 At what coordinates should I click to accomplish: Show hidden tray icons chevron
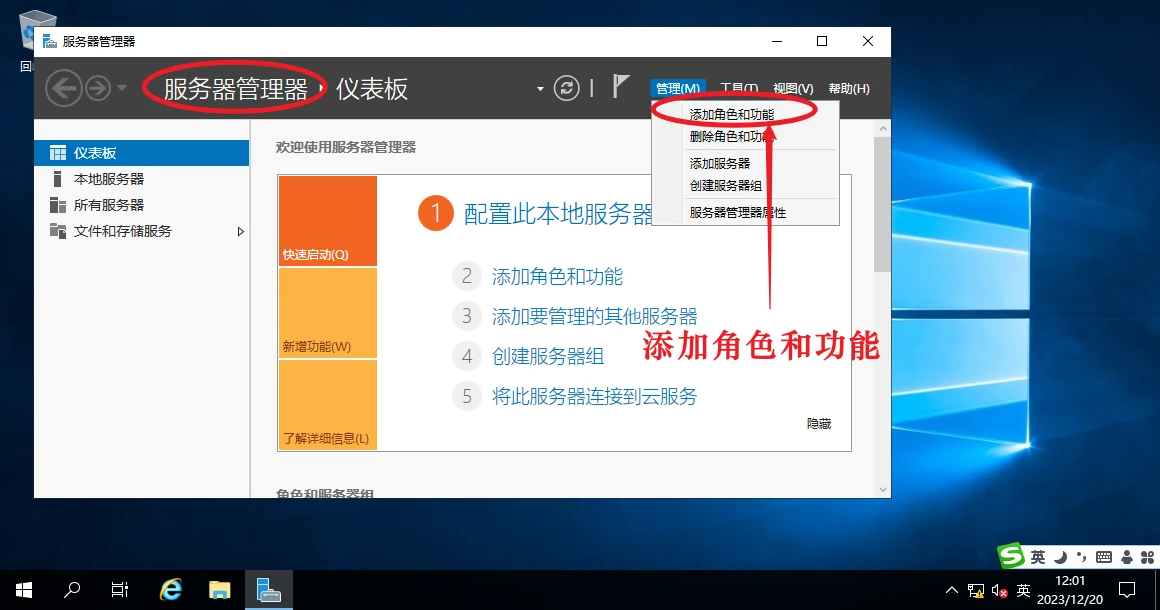pyautogui.click(x=951, y=590)
